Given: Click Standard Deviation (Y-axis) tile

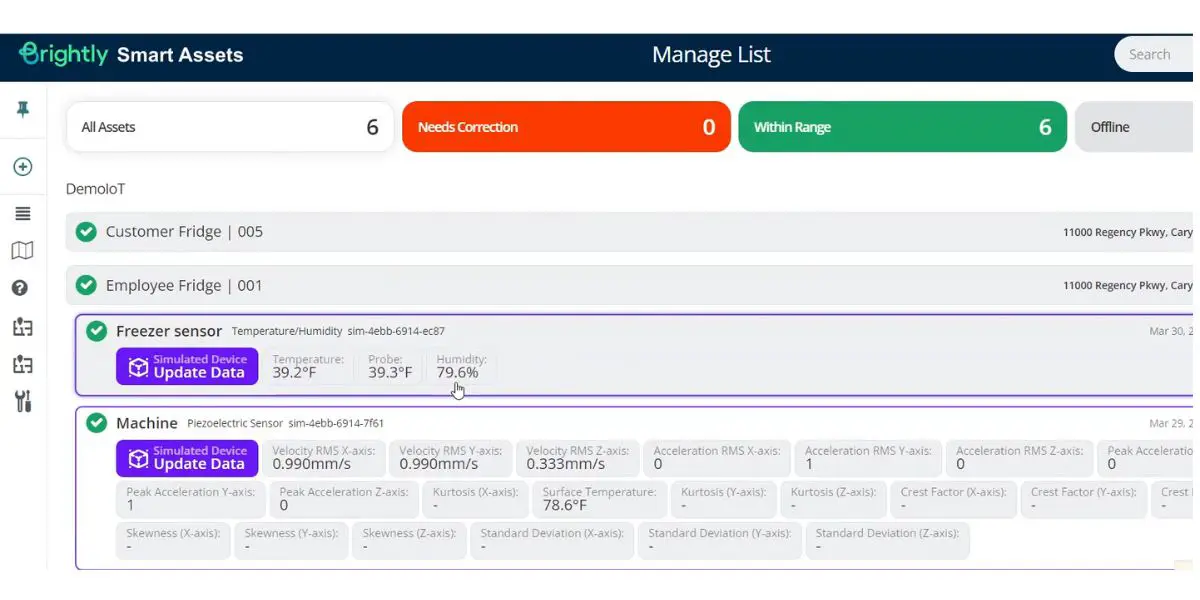Looking at the screenshot, I should point(720,540).
